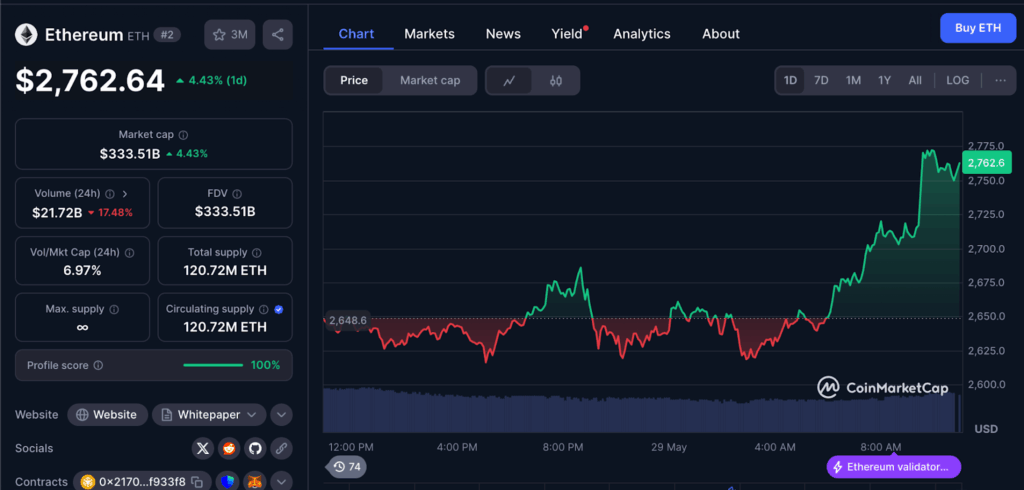Copy the contract address 0x2170...f933f8

(x=197, y=482)
